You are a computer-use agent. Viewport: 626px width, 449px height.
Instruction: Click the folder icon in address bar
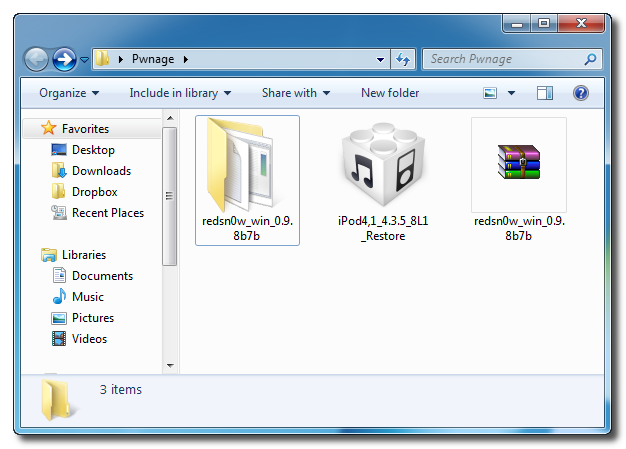tap(103, 59)
